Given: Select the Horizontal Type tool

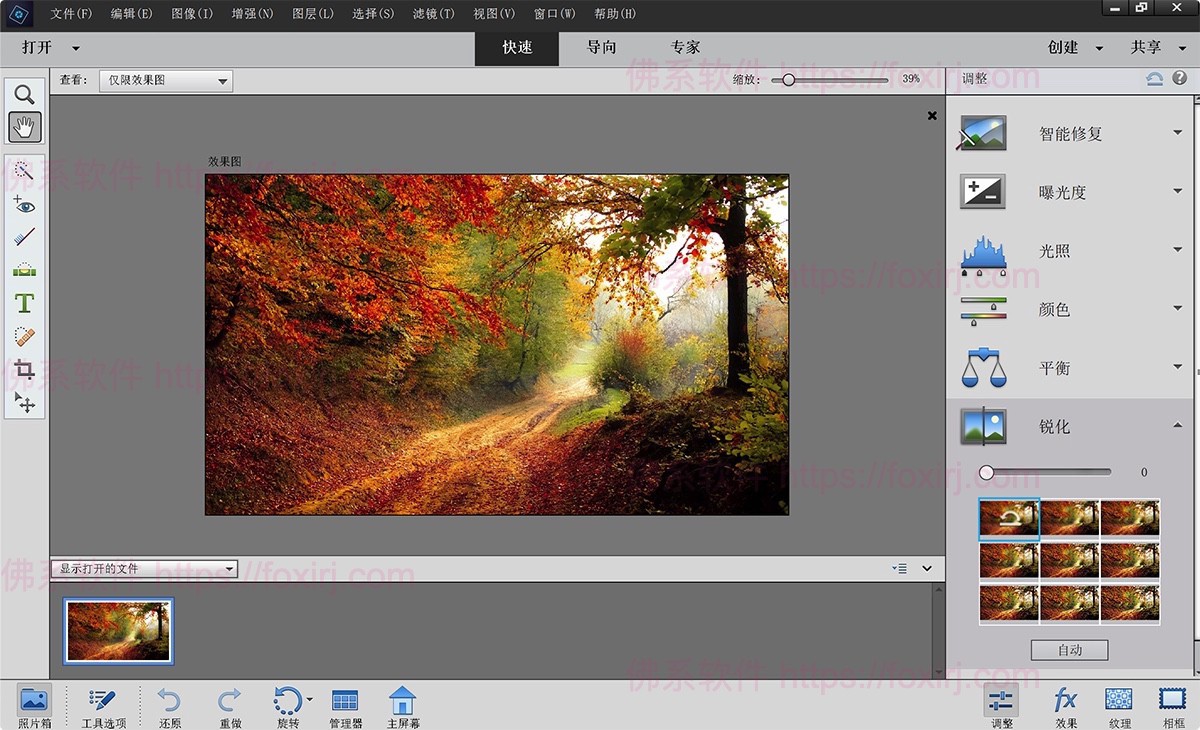Looking at the screenshot, I should 24,303.
